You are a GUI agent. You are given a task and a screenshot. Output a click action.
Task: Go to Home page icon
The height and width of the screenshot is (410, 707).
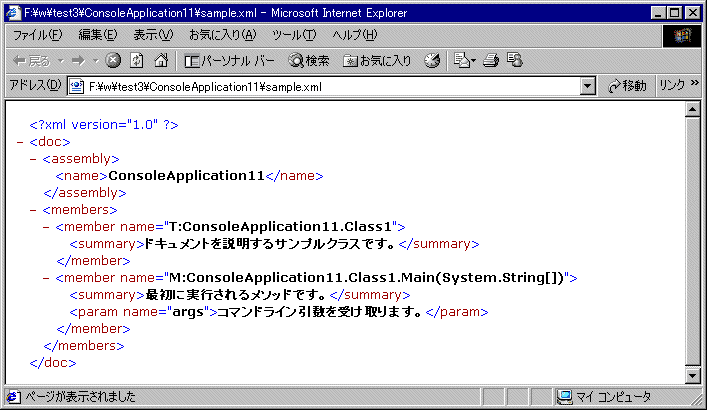coord(161,60)
